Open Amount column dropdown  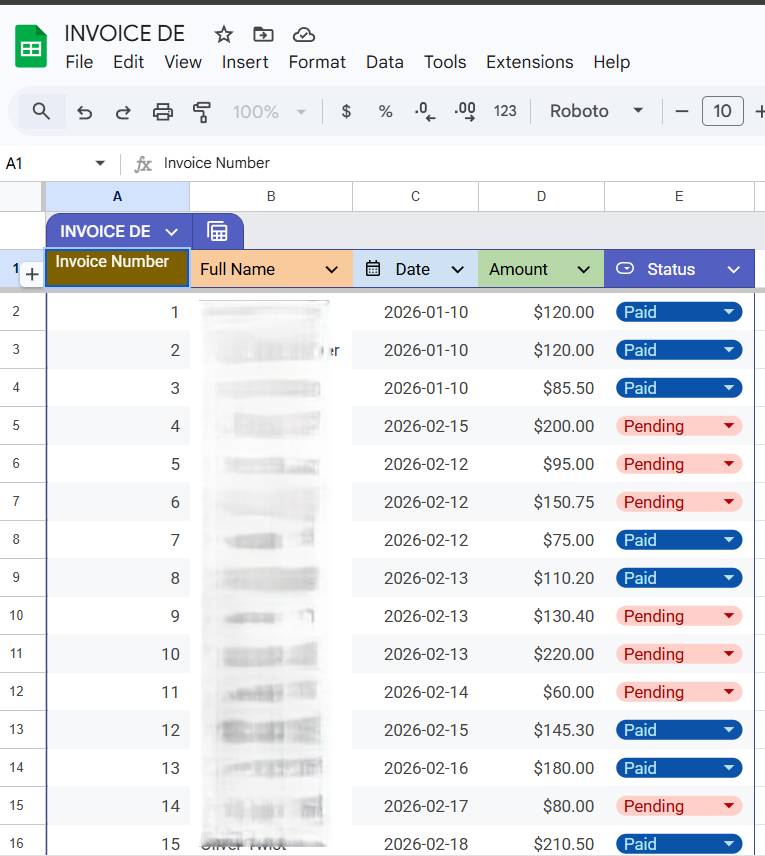pos(584,270)
